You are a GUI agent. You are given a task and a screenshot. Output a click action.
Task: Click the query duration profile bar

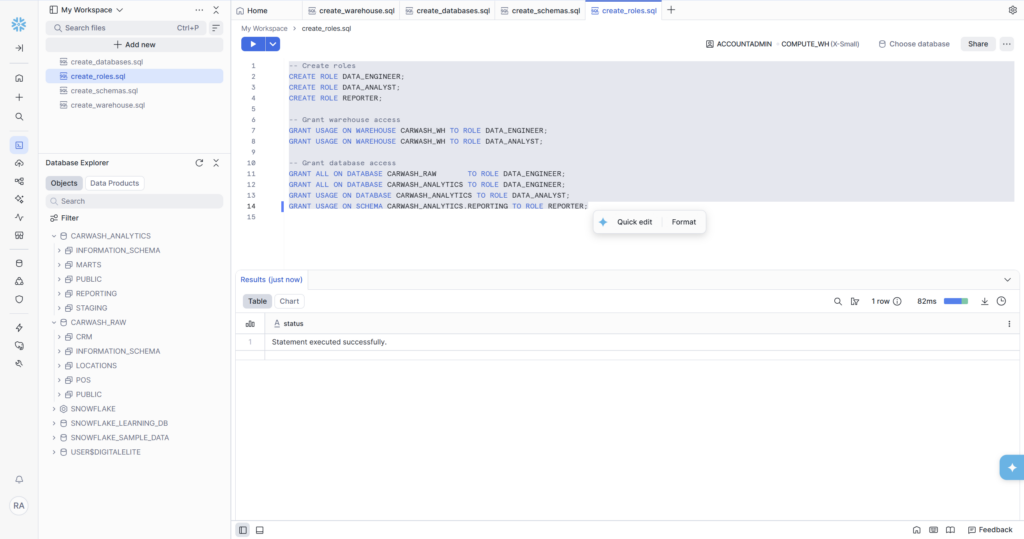coord(955,301)
